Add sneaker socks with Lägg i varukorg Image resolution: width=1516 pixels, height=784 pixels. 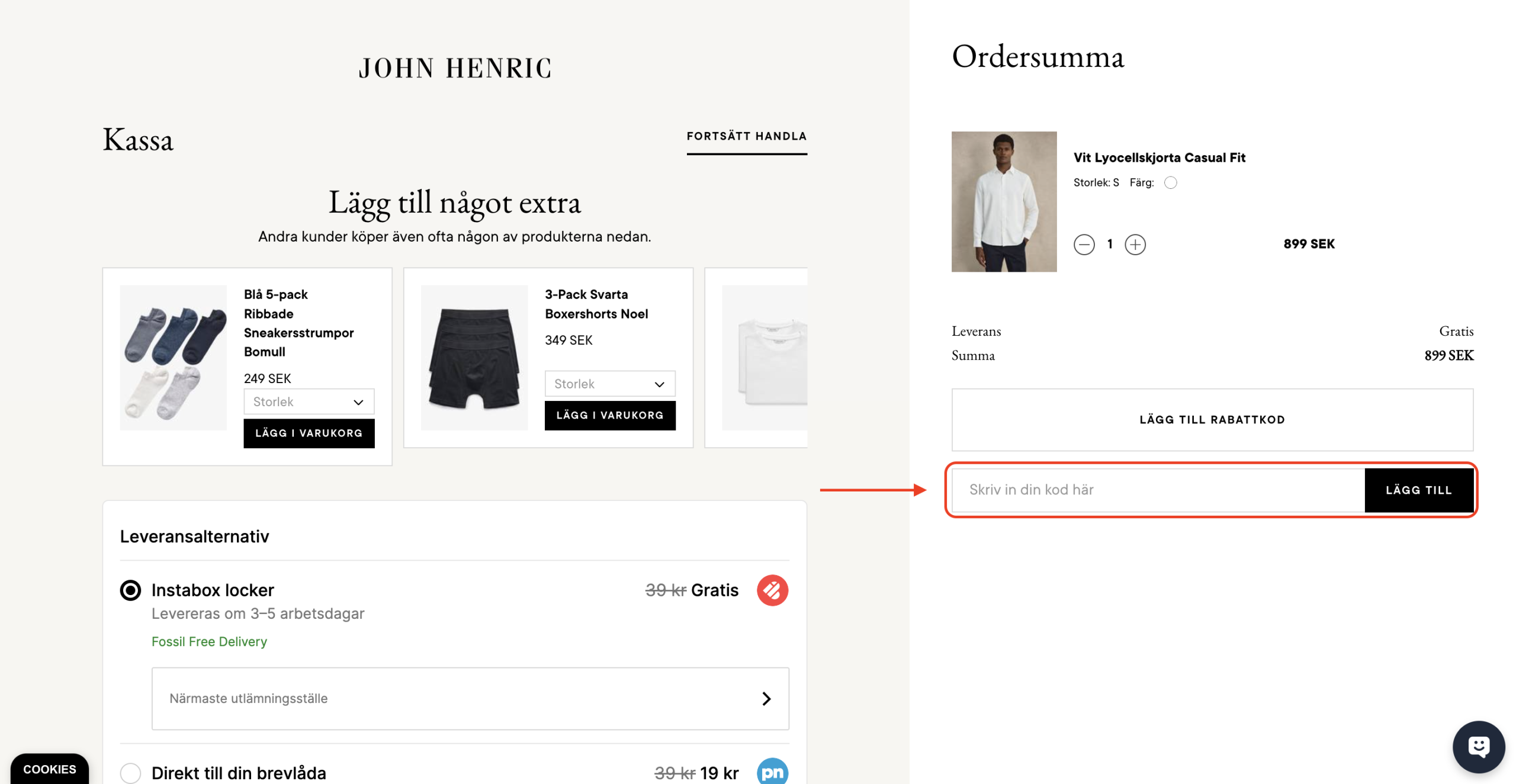click(x=309, y=433)
